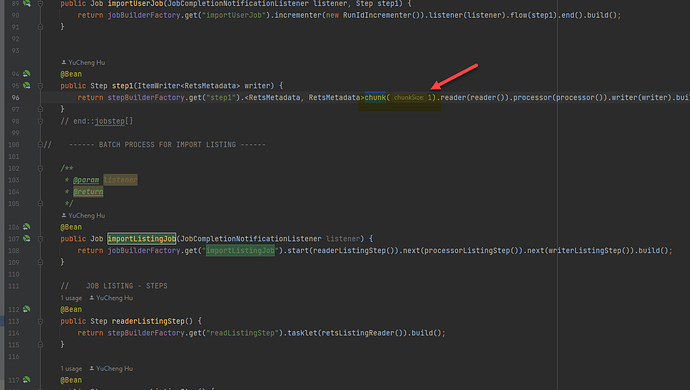Click the '// end::jobstep[]' comment on line 98
This screenshot has width=690, height=390.
coord(96,121)
